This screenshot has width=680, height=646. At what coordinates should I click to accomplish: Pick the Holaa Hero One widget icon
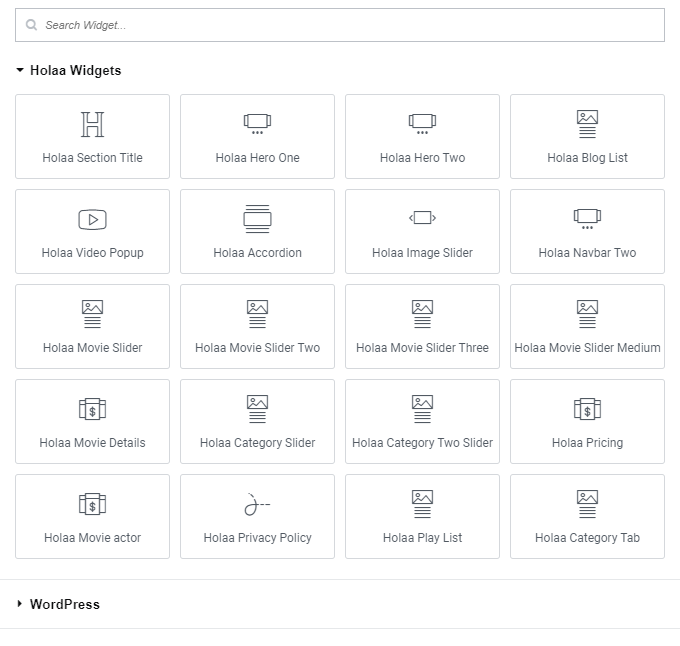pyautogui.click(x=257, y=124)
